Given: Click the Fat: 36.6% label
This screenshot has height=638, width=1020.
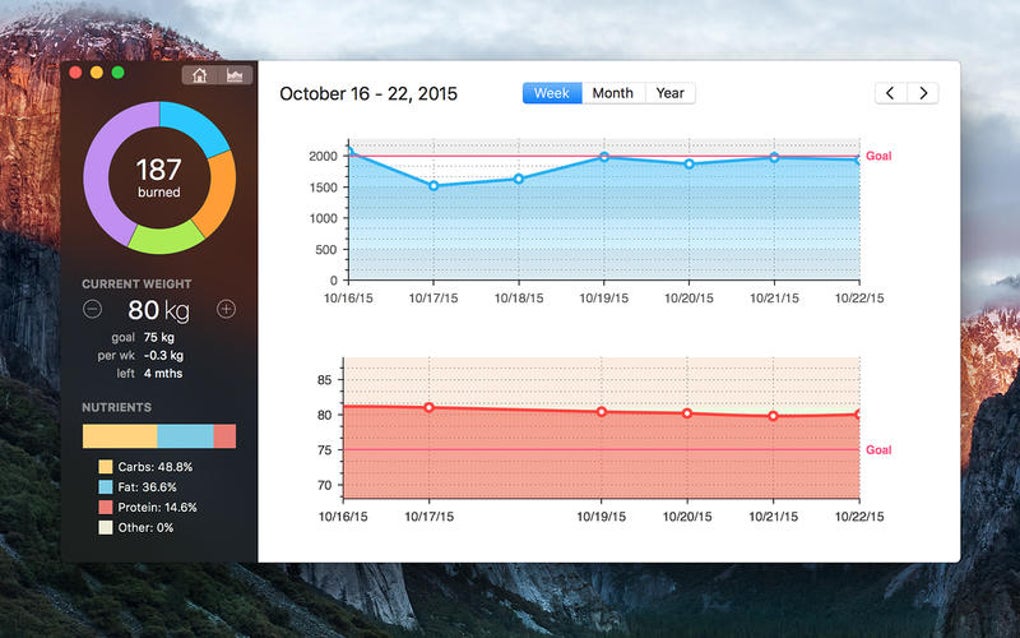Looking at the screenshot, I should 147,487.
